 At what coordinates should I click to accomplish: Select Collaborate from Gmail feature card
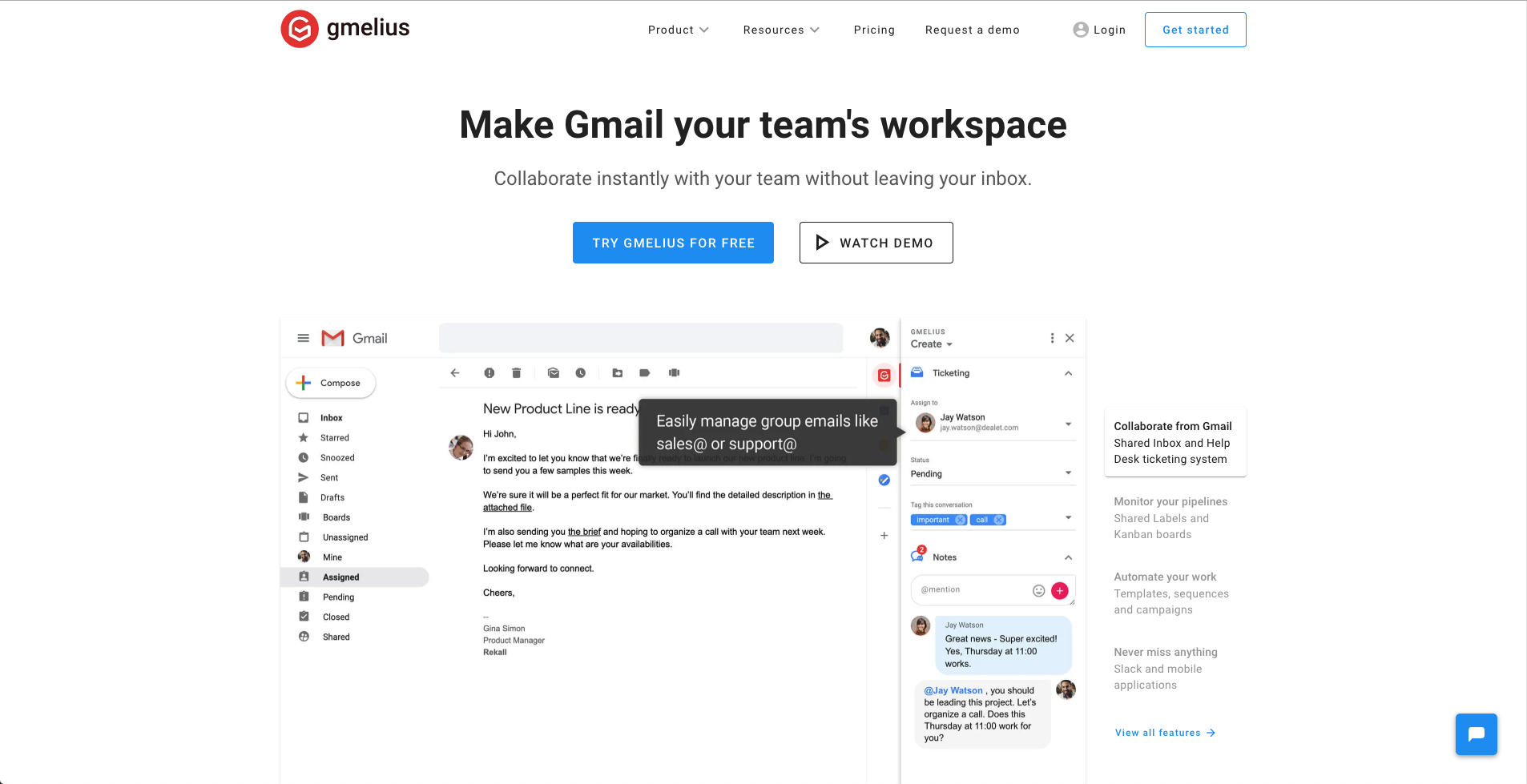coord(1175,443)
